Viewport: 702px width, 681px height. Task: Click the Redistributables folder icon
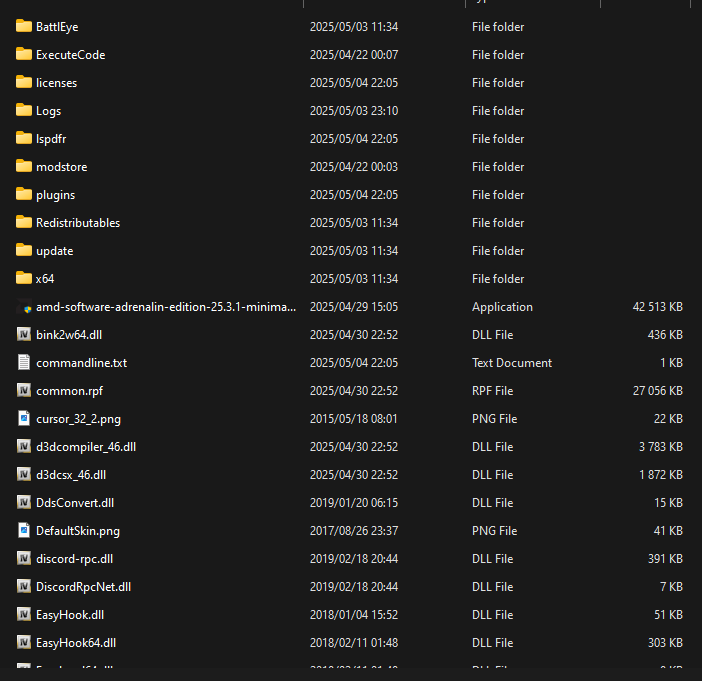[x=24, y=223]
